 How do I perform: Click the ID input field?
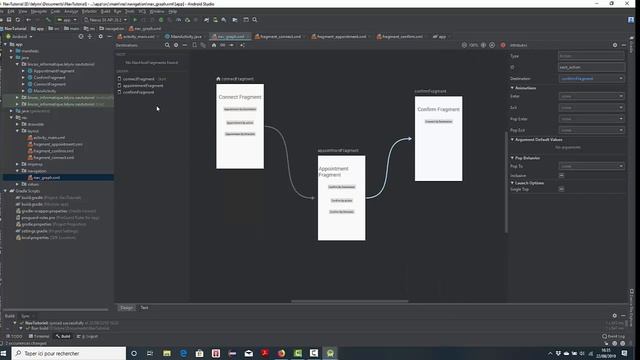click(591, 67)
